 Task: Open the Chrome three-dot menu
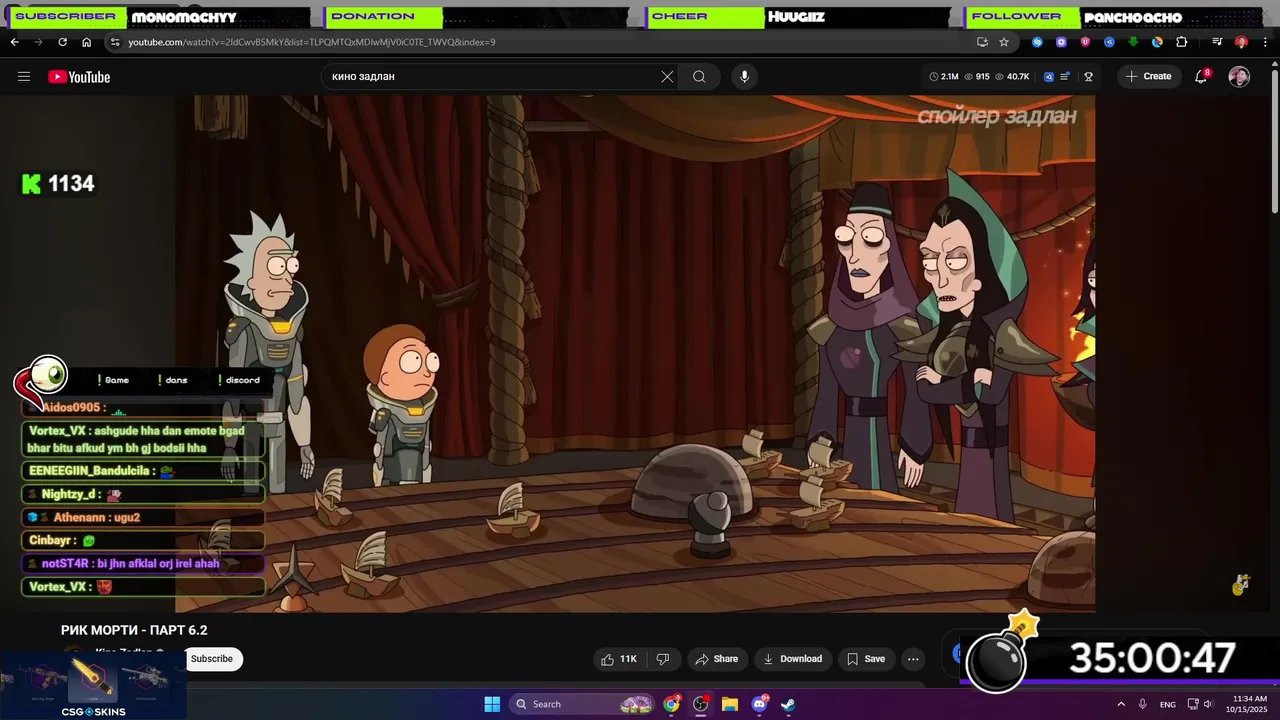click(1265, 42)
